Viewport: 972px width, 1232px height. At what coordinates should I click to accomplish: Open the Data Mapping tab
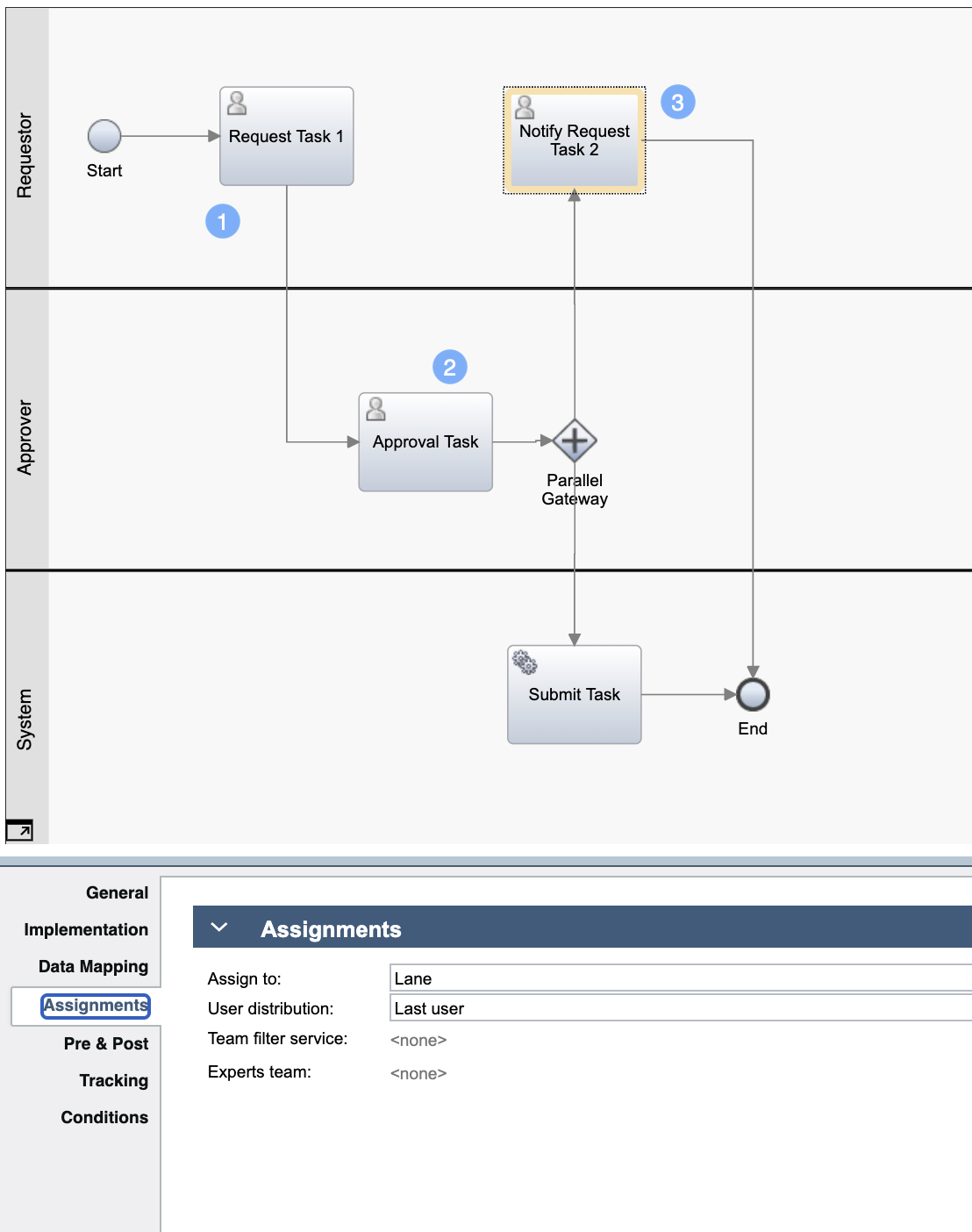click(x=92, y=966)
